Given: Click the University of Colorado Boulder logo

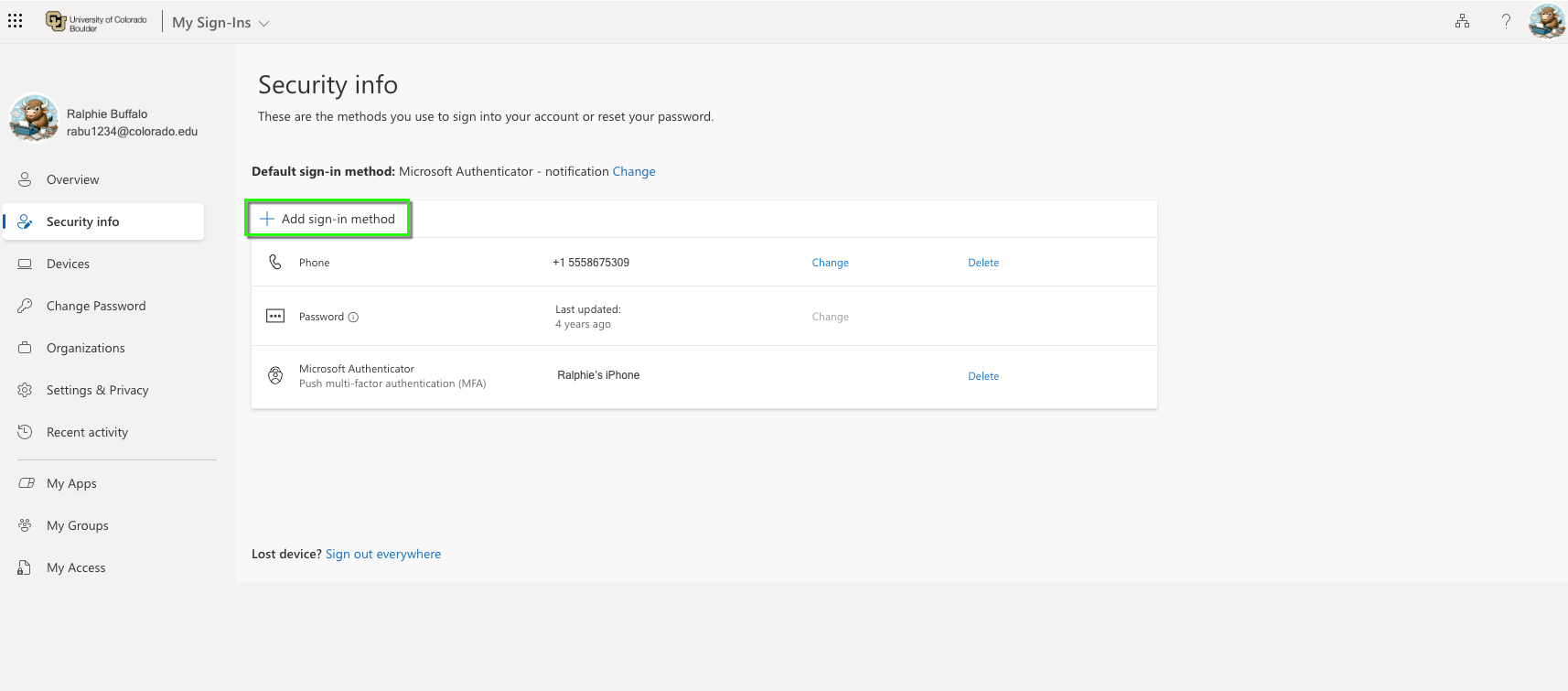Looking at the screenshot, I should (x=96, y=22).
